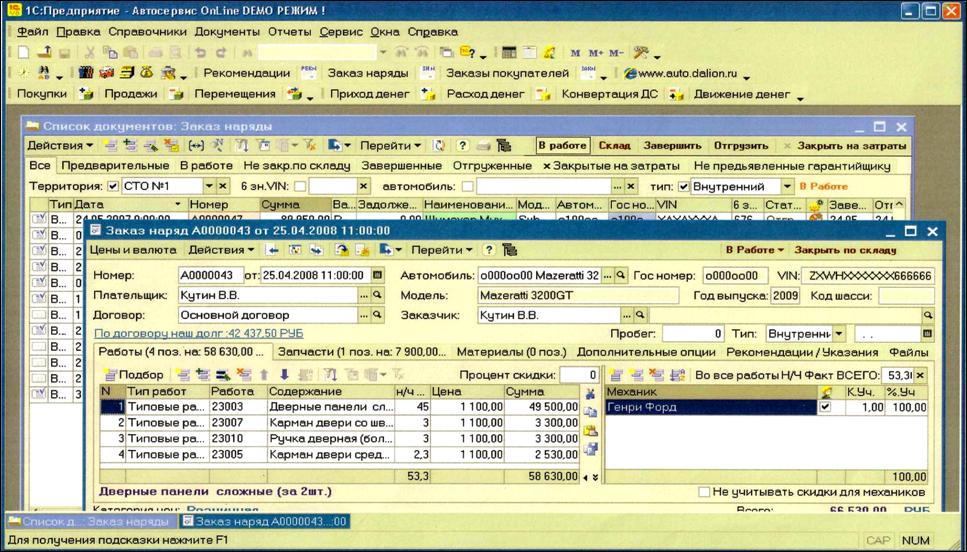Clear the Во все работы total field
Screen dimensions: 967x552
[x=920, y=374]
